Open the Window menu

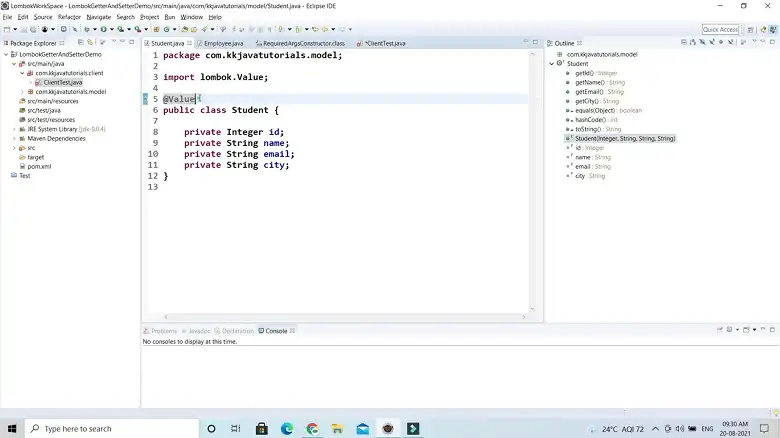point(192,17)
